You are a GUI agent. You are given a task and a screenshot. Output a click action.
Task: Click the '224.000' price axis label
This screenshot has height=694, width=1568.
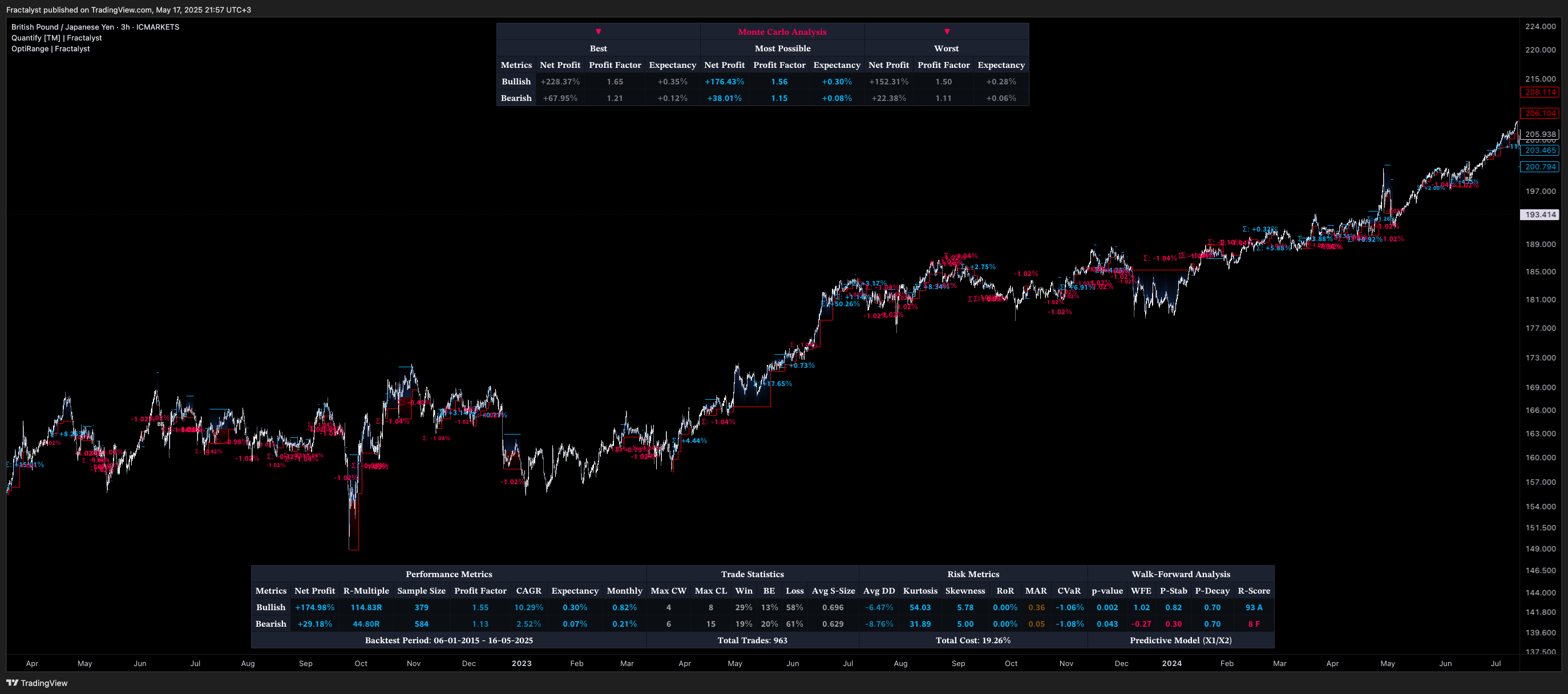(1541, 26)
